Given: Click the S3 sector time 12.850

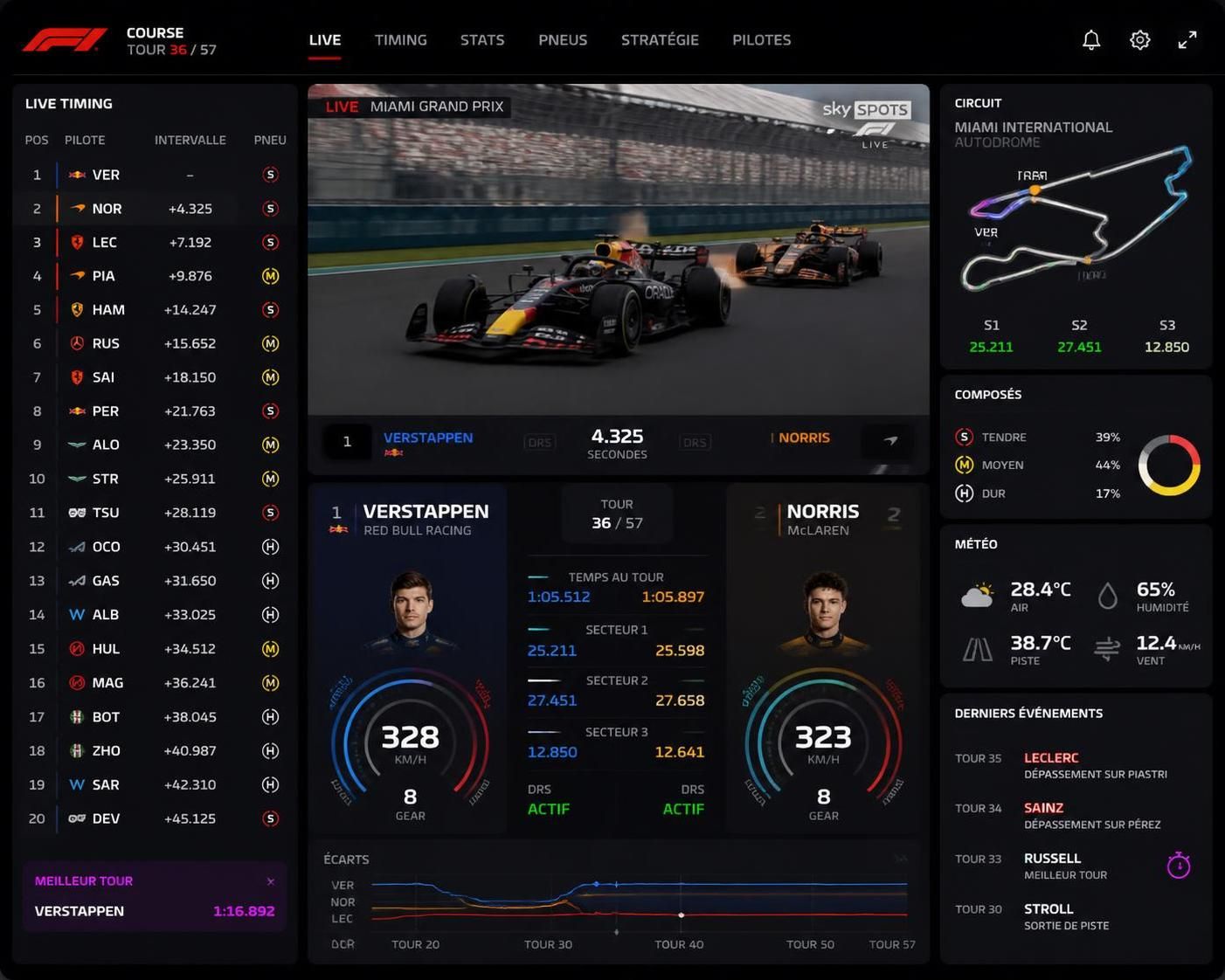Looking at the screenshot, I should (1166, 347).
